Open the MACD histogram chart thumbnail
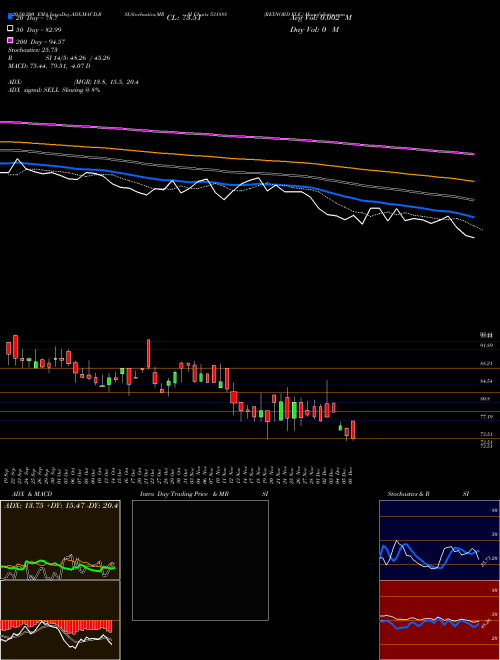The height and width of the screenshot is (660, 500). point(60,620)
